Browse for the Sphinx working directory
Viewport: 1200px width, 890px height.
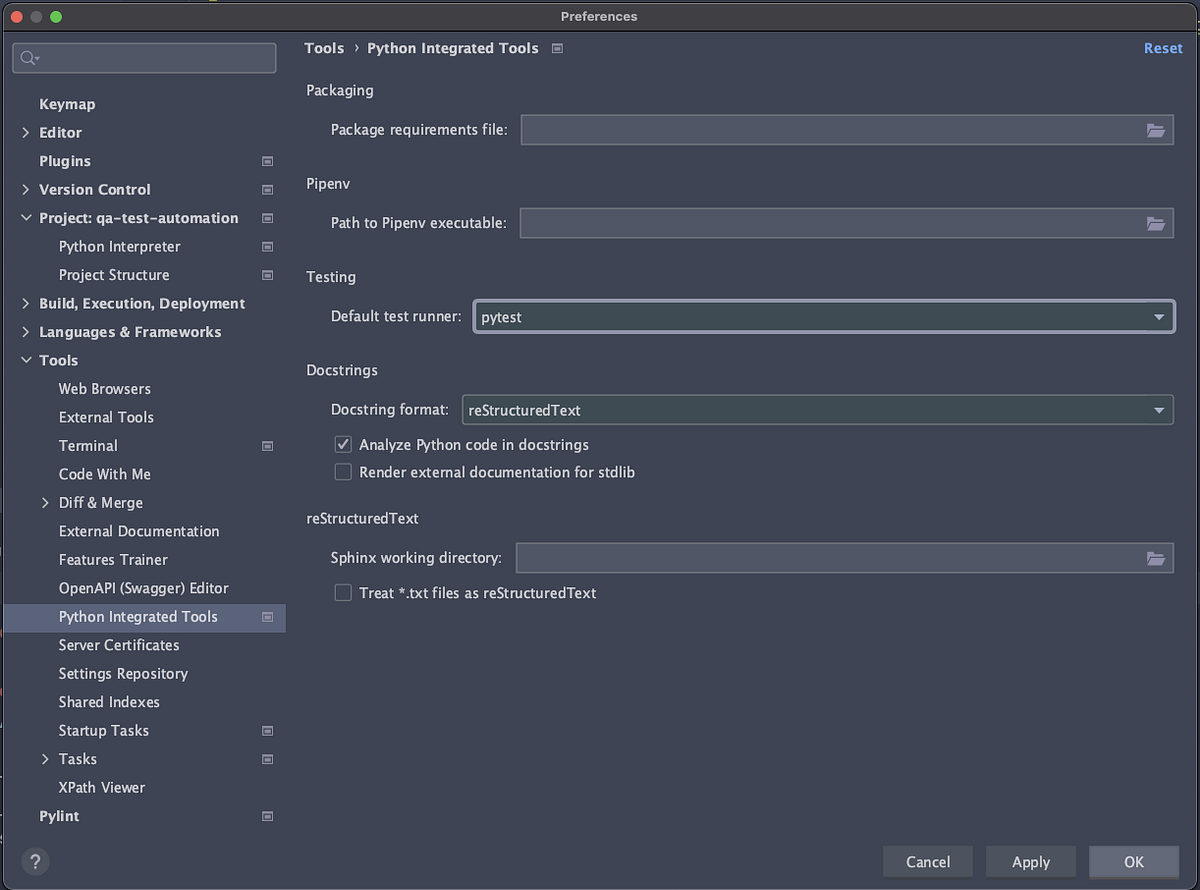point(1157,558)
